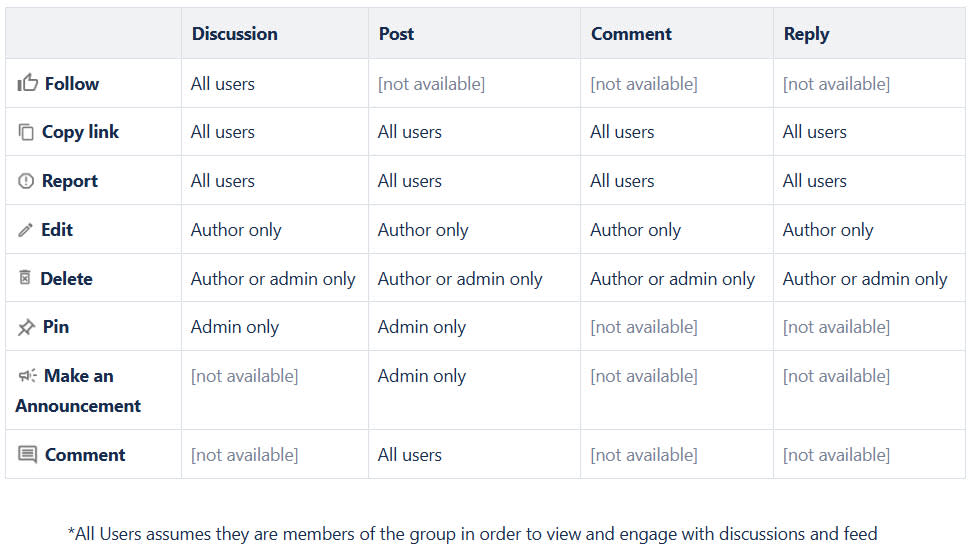972x550 pixels.
Task: Click the Edit pencil icon
Action: pyautogui.click(x=26, y=230)
